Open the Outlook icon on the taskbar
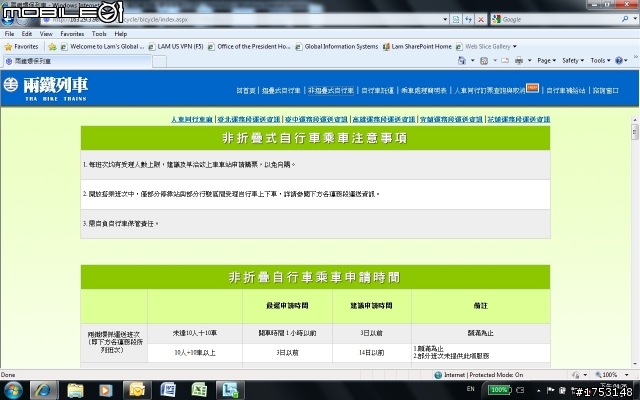Screen dimensions: 640x400 coord(137,390)
